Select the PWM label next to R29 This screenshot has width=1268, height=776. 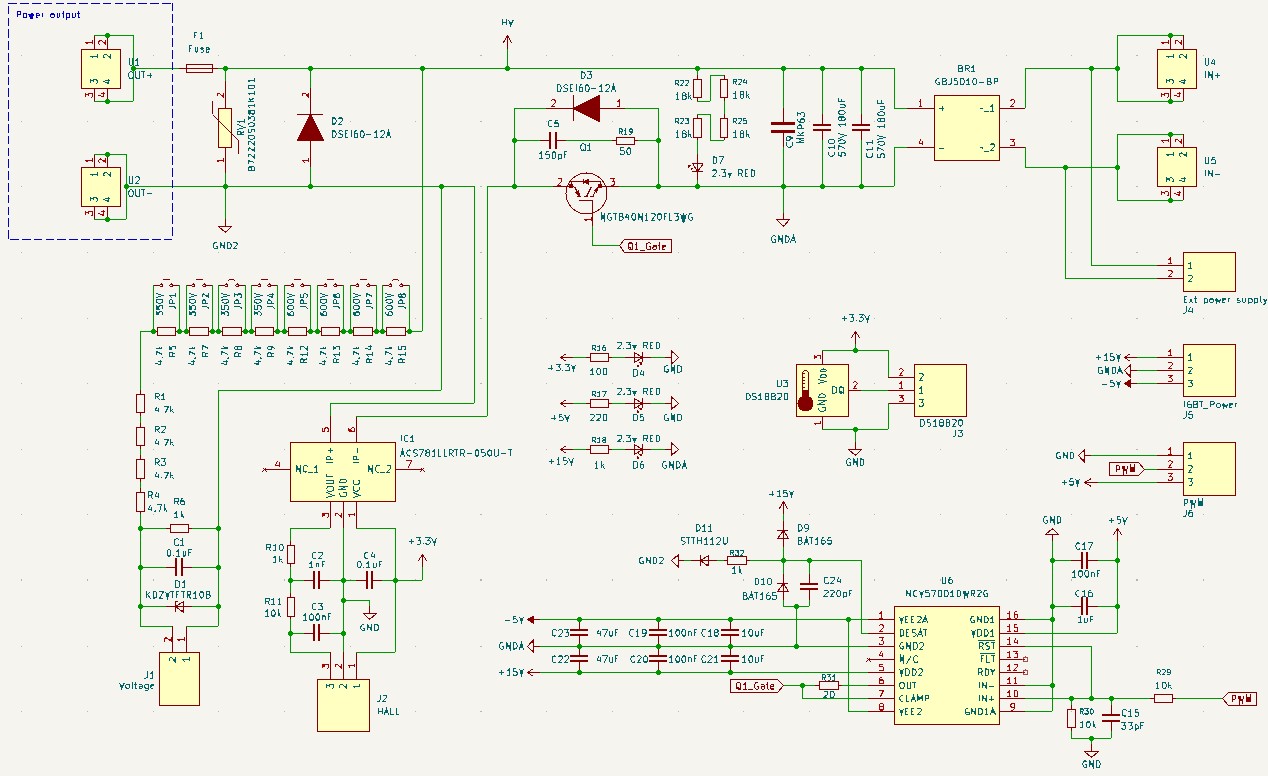[1240, 699]
